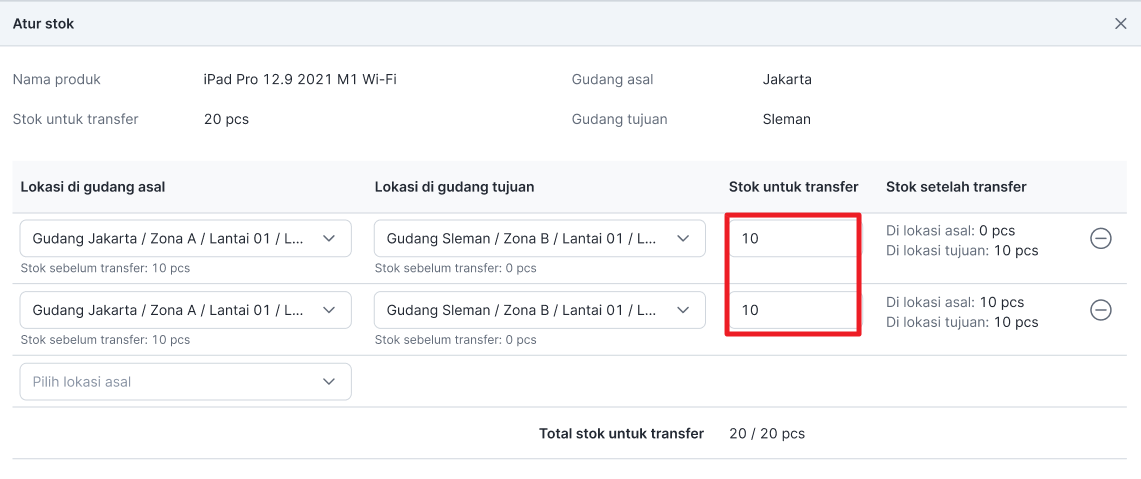The width and height of the screenshot is (1141, 479).
Task: Click the Atur stok dialog title
Action: coord(43,24)
